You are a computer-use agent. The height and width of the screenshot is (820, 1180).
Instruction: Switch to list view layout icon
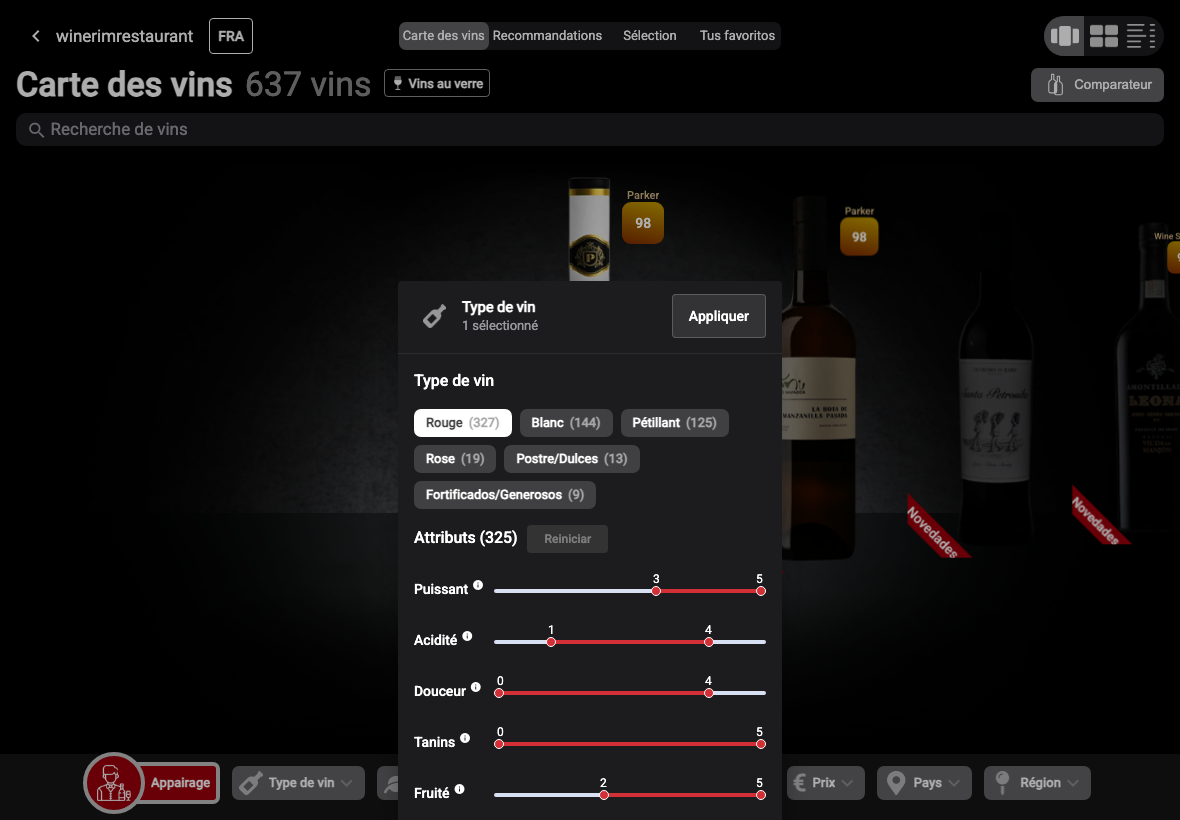tap(1141, 36)
